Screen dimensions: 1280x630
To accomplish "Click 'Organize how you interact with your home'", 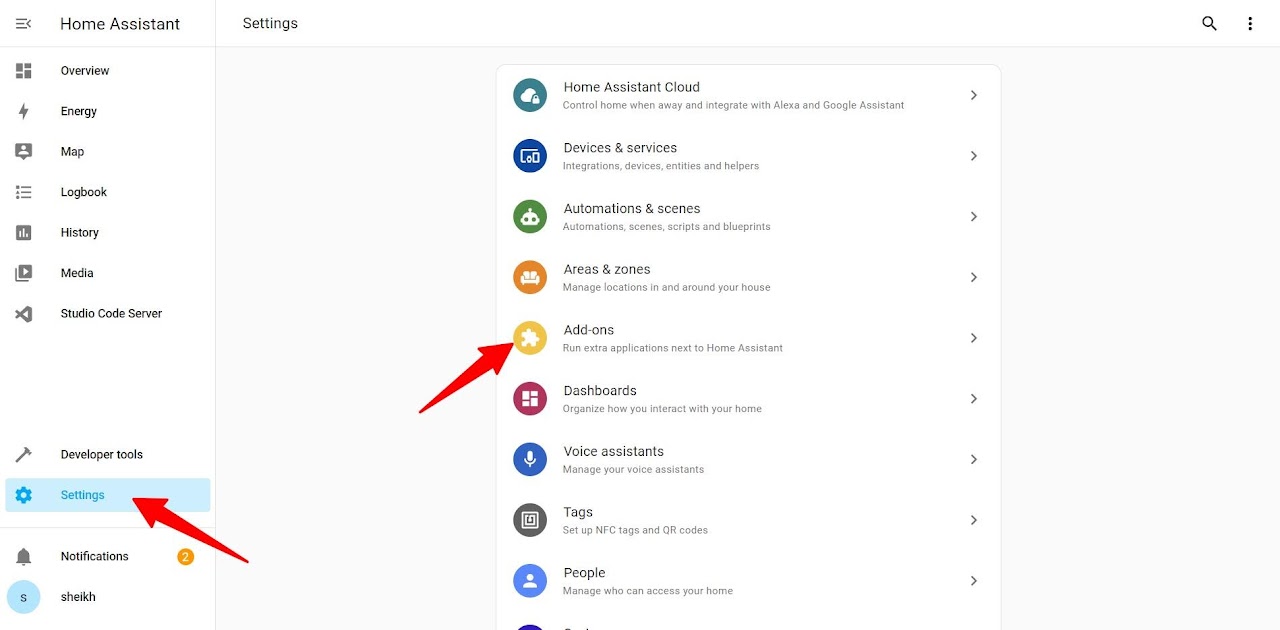I will [x=662, y=409].
